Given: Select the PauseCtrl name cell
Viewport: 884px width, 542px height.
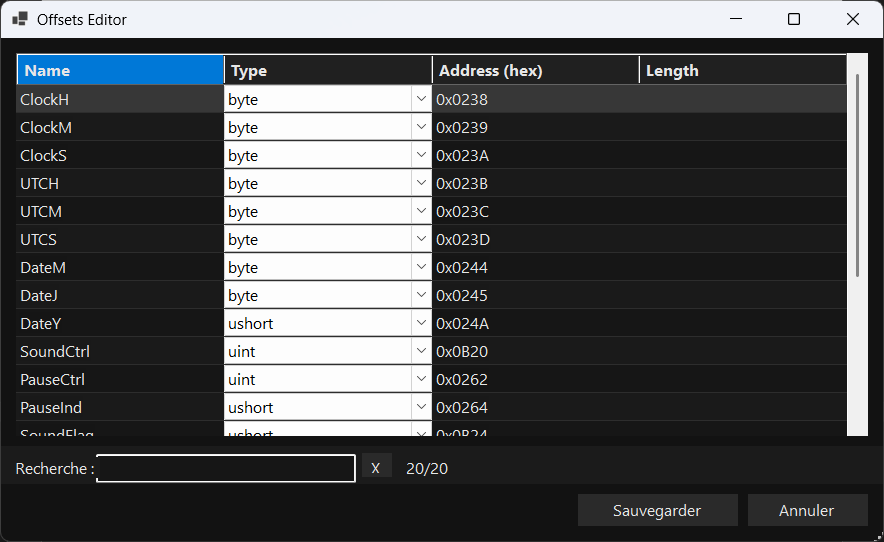Looking at the screenshot, I should coord(120,380).
